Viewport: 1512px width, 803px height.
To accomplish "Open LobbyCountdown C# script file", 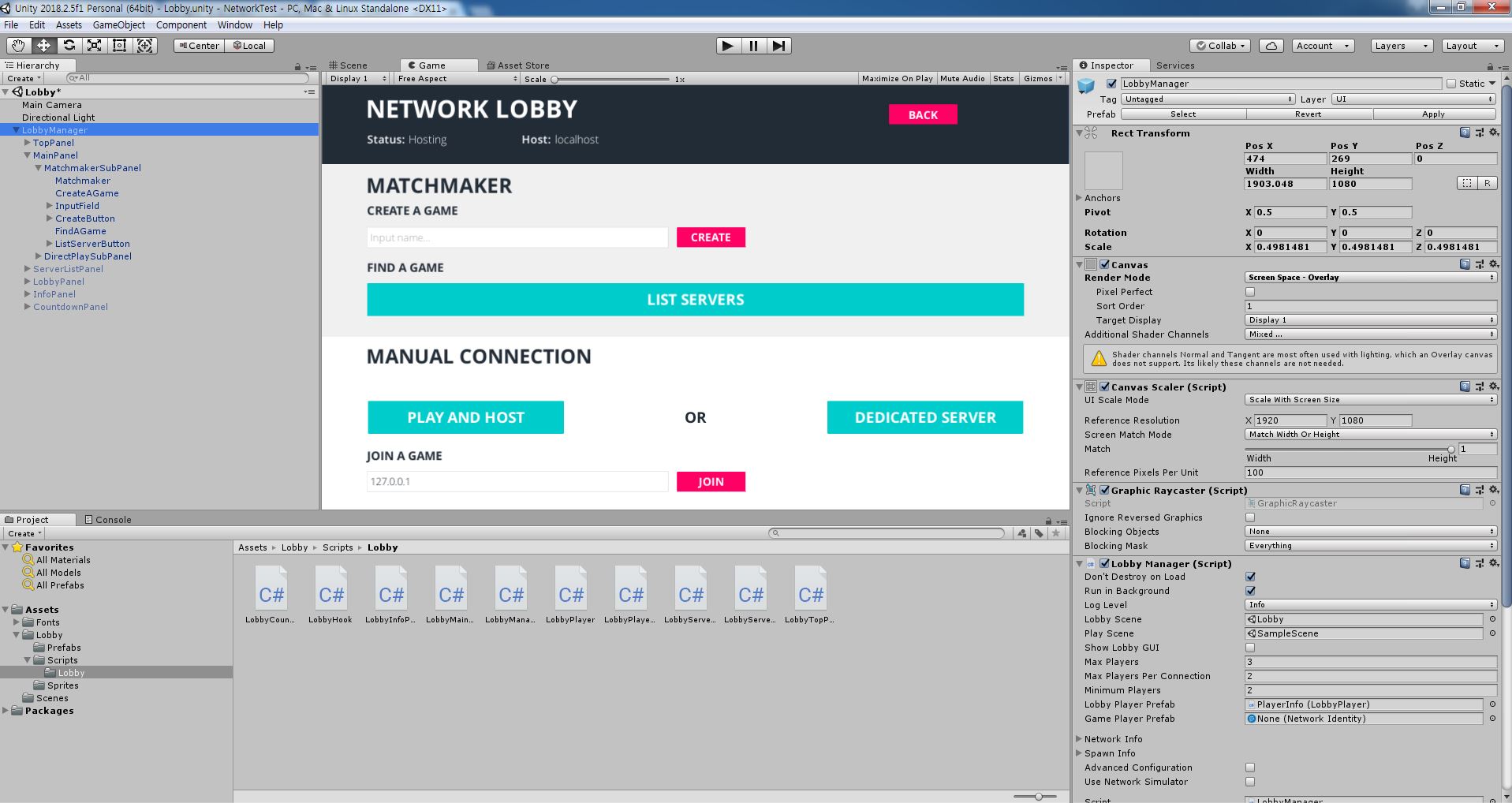I will click(271, 596).
